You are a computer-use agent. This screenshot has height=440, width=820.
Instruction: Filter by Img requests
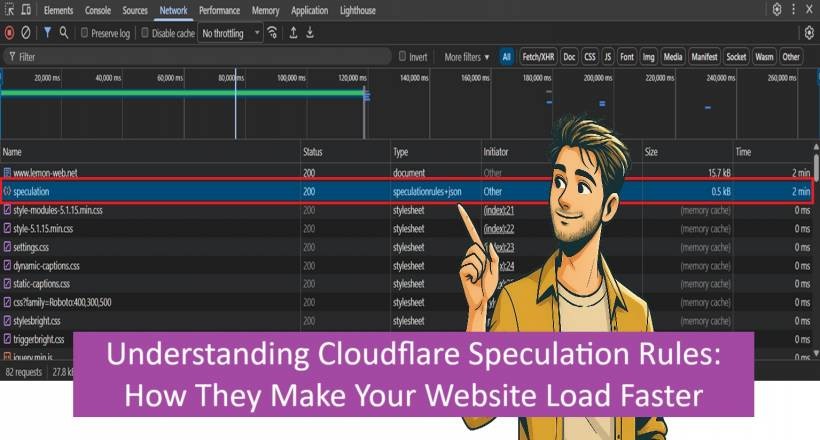click(648, 57)
